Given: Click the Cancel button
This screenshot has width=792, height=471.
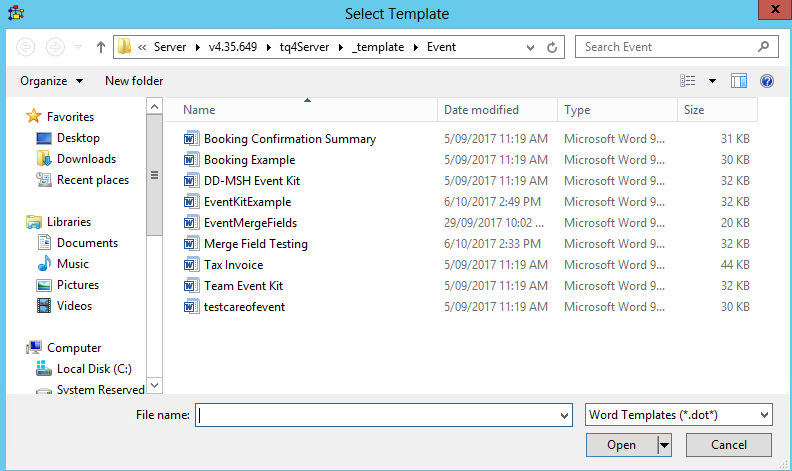Looking at the screenshot, I should click(729, 445).
